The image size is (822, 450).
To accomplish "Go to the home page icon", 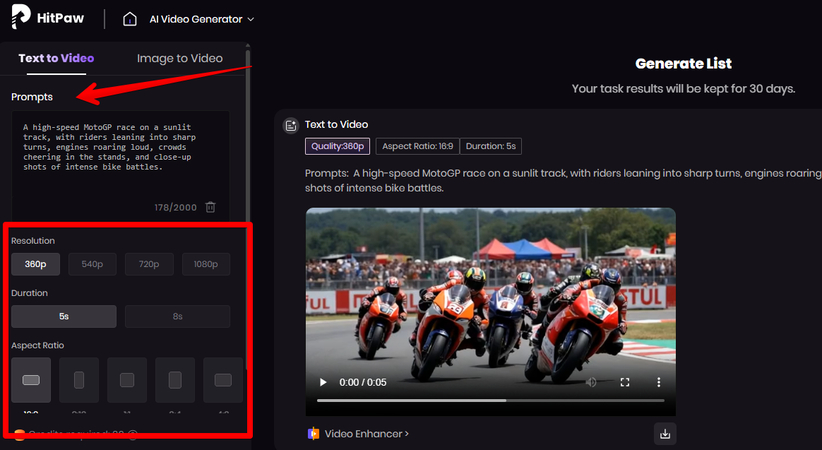I will [x=129, y=19].
